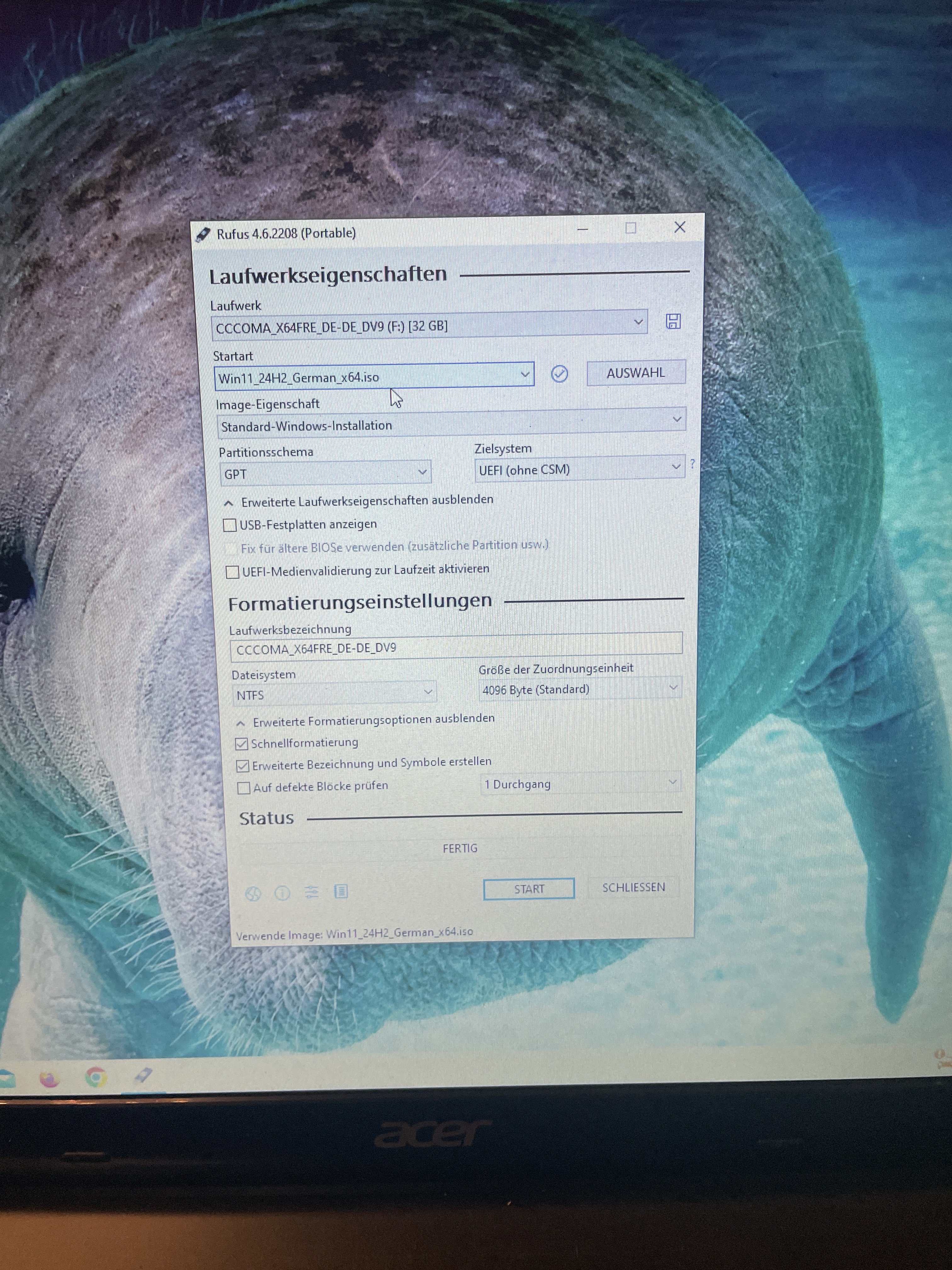Viewport: 952px width, 1270px height.
Task: Click the AUSWAHL button
Action: point(636,373)
